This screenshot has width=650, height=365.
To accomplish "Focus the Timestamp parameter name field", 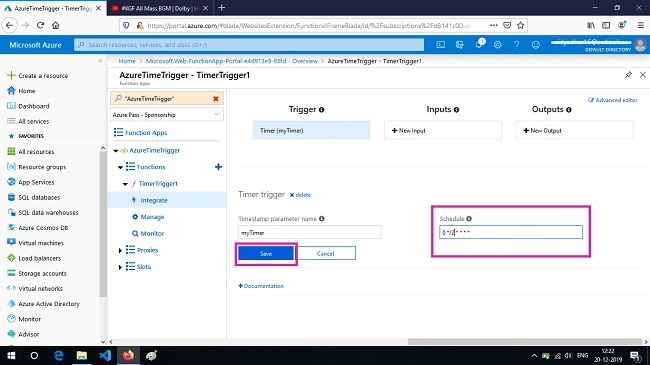I will point(309,232).
